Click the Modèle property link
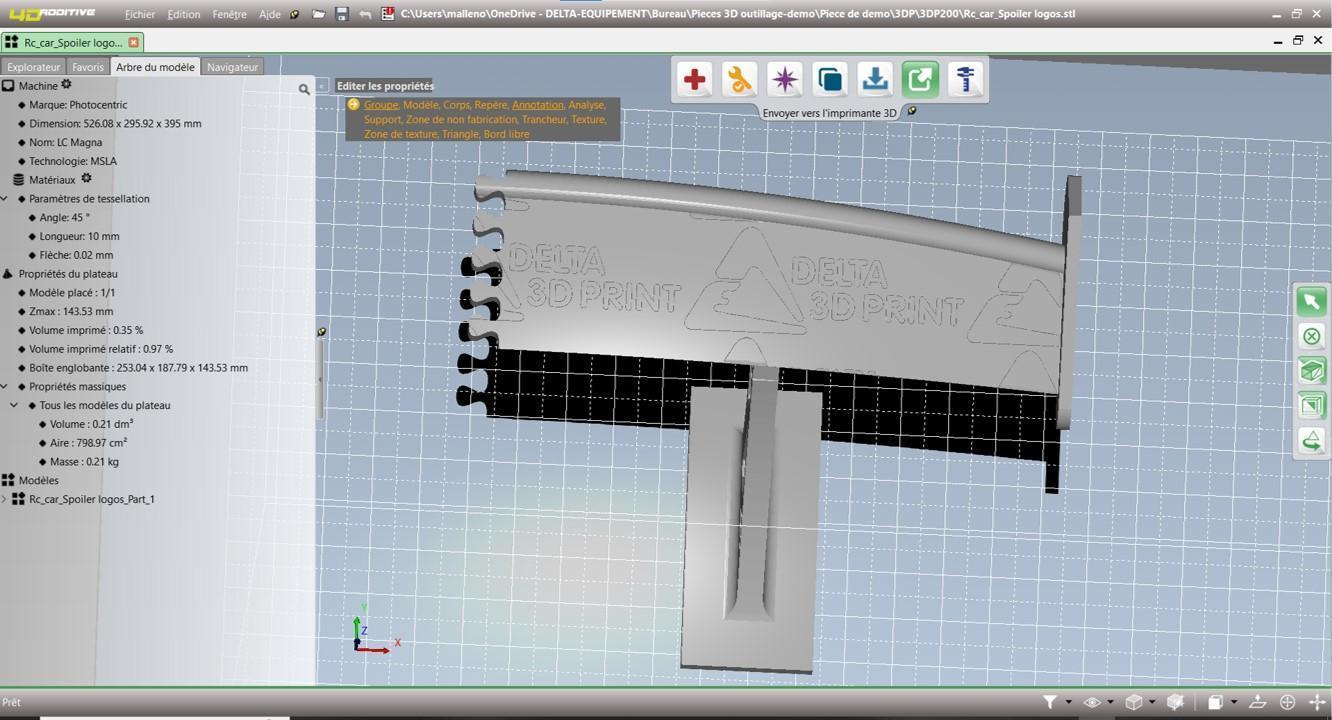This screenshot has width=1332, height=720. tap(420, 104)
